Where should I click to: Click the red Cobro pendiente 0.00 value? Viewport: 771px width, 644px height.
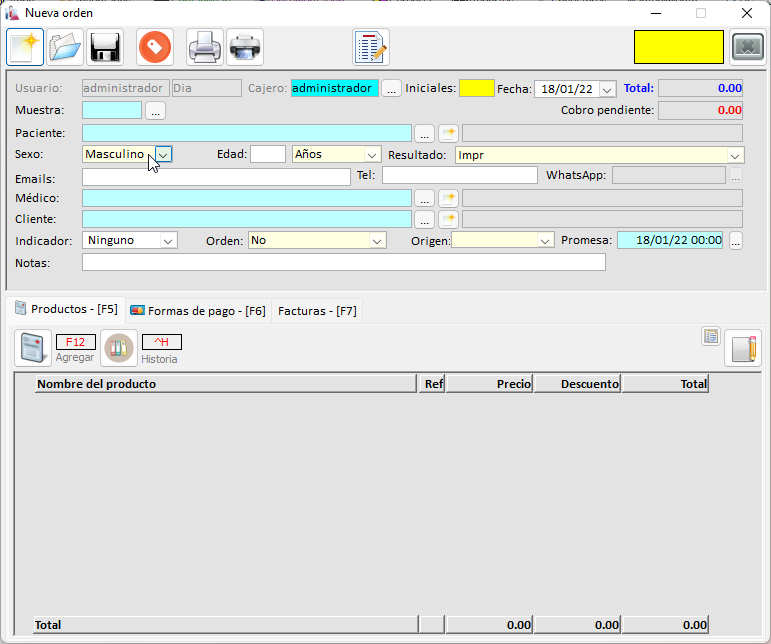[x=701, y=110]
